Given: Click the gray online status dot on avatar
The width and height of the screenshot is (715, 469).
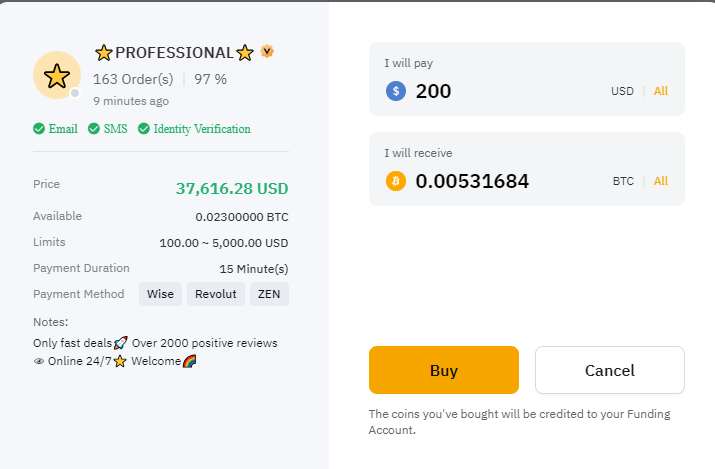Looking at the screenshot, I should [x=75, y=93].
